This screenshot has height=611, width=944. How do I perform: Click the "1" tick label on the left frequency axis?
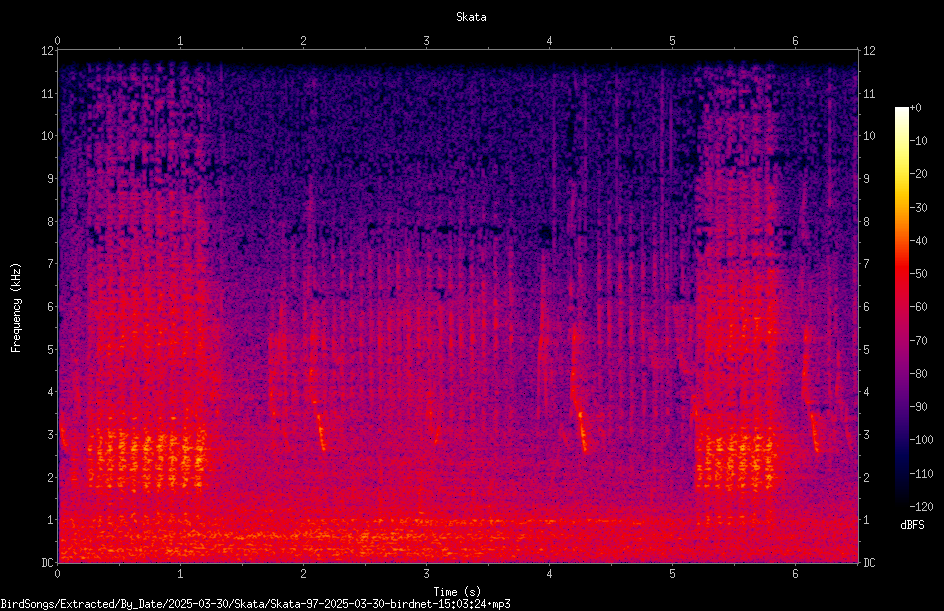(50, 520)
